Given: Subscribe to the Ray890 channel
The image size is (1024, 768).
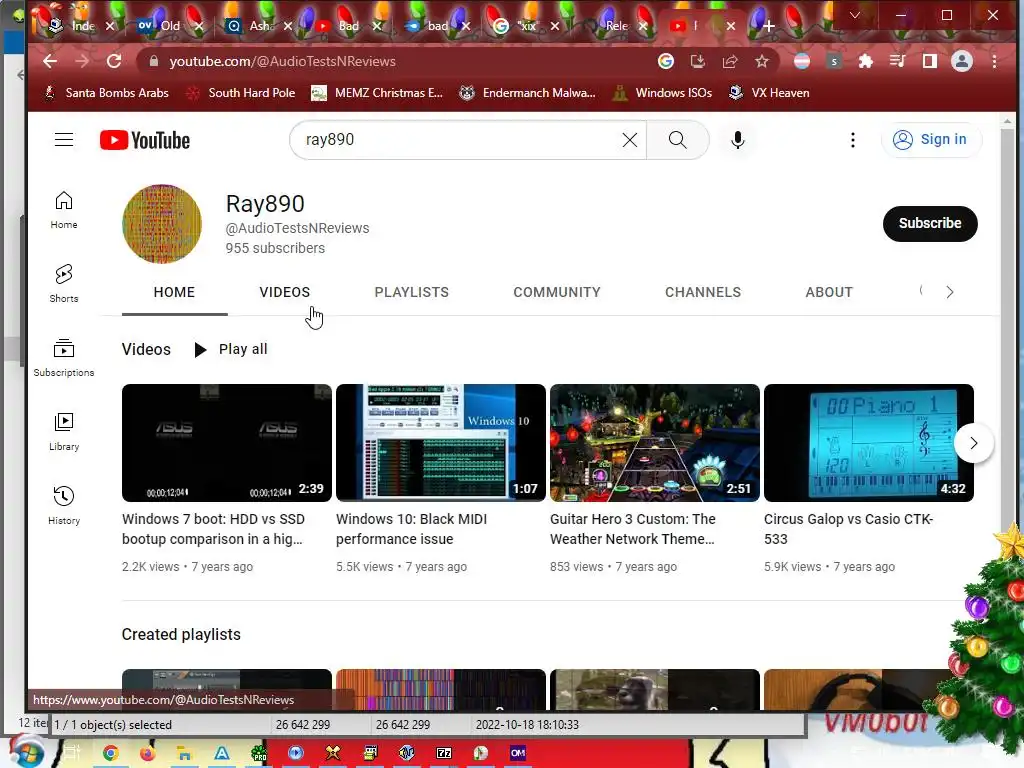Looking at the screenshot, I should 930,223.
